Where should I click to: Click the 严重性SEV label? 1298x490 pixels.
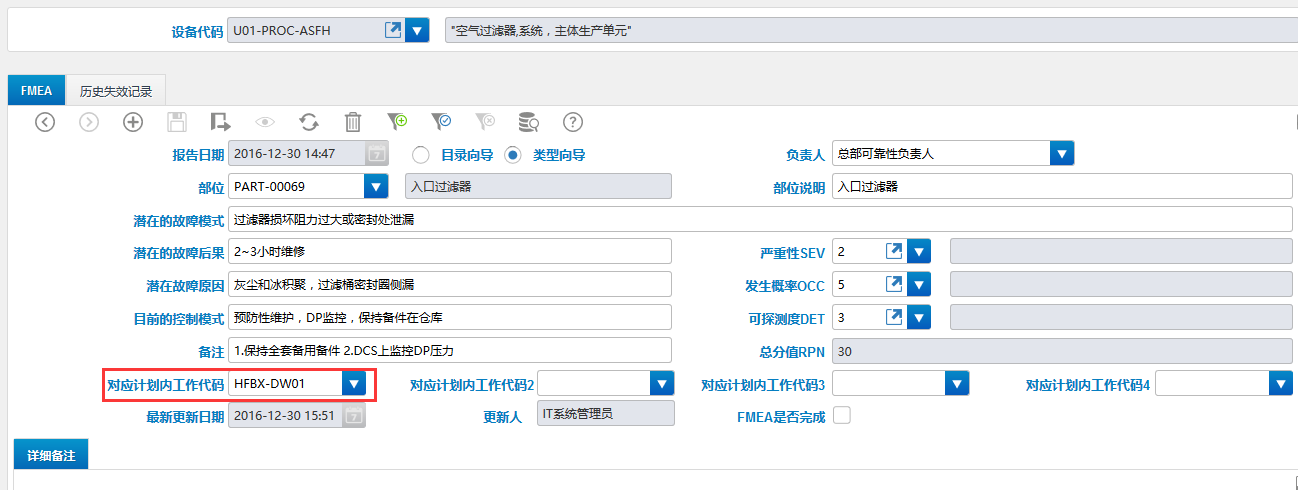click(x=792, y=253)
